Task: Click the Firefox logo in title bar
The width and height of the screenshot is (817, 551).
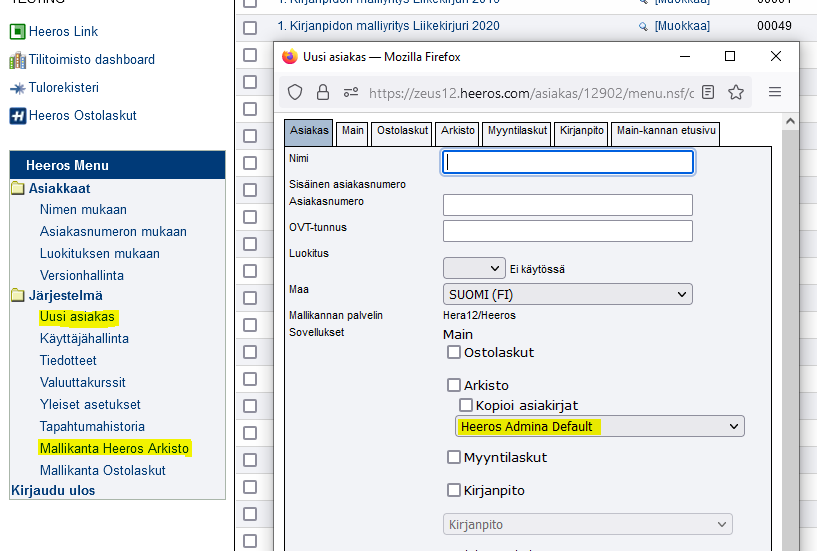Action: (290, 56)
